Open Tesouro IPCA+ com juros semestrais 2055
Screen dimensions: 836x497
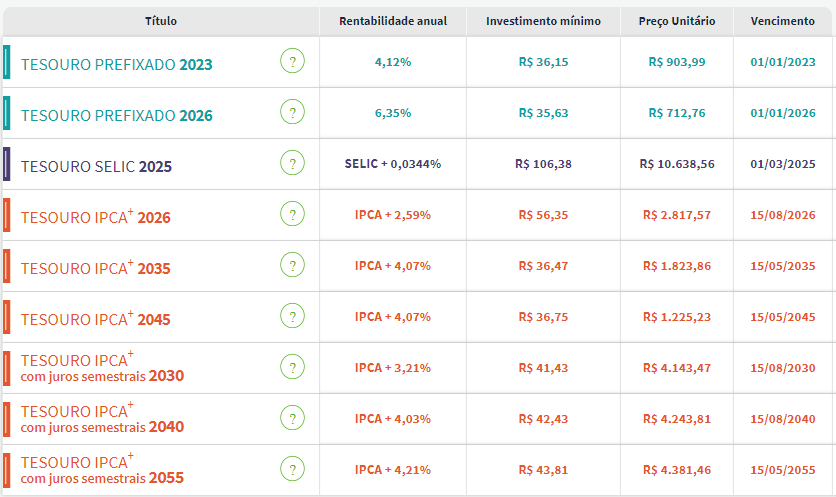pos(101,469)
